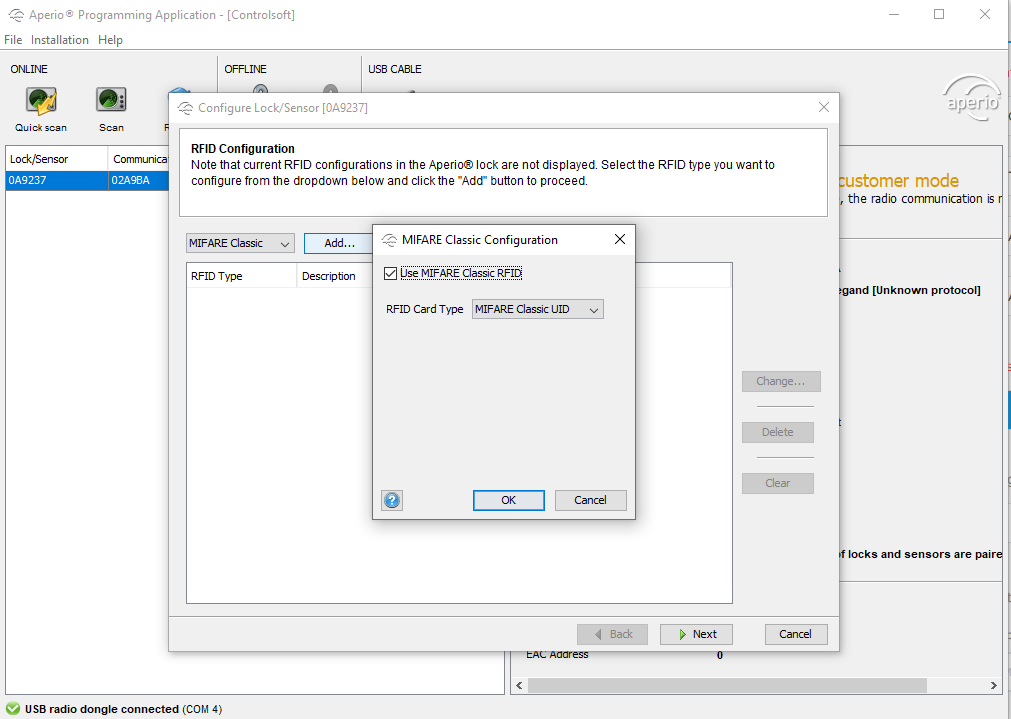The height and width of the screenshot is (719, 1011).
Task: Click the EAC Address label
Action: 557,655
